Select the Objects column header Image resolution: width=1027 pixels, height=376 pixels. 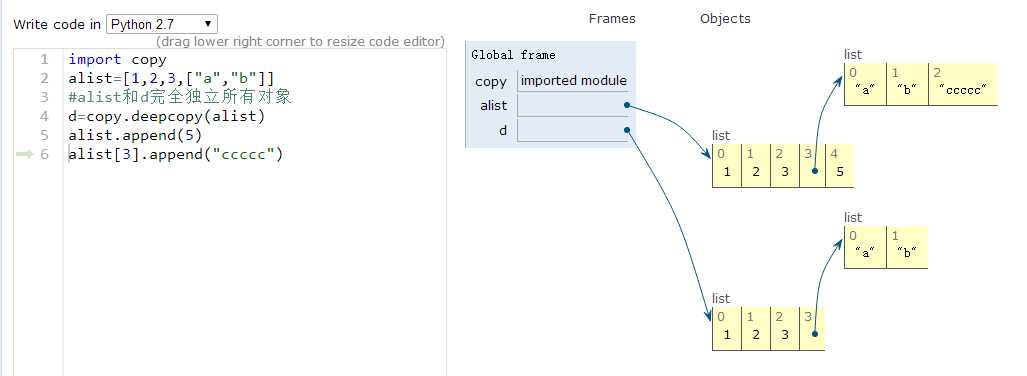pos(725,18)
